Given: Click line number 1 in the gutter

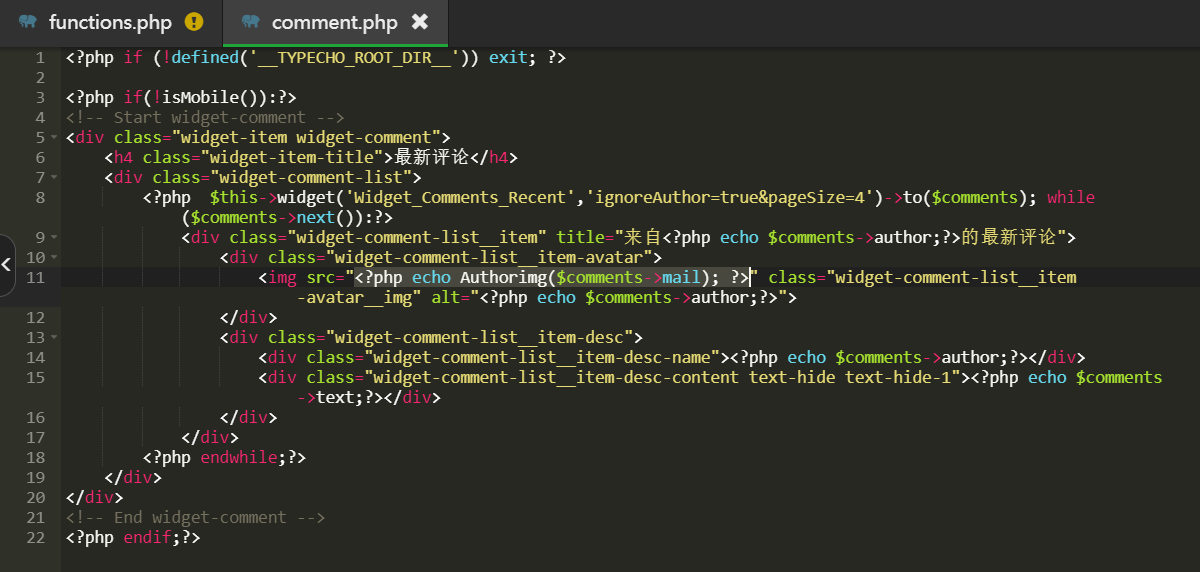Looking at the screenshot, I should tap(39, 58).
